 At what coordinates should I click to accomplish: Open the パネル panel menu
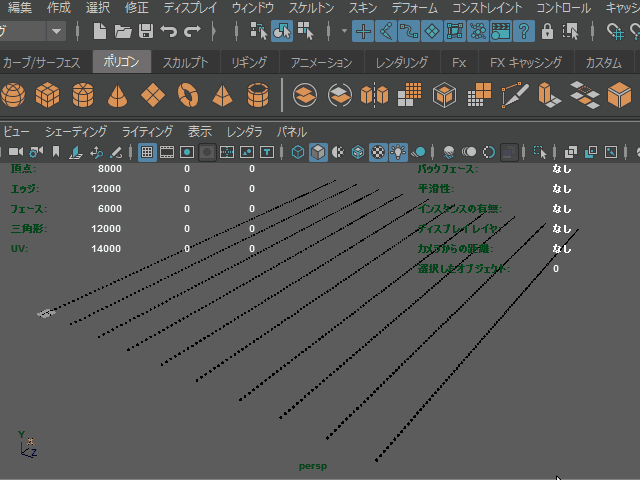(x=292, y=132)
